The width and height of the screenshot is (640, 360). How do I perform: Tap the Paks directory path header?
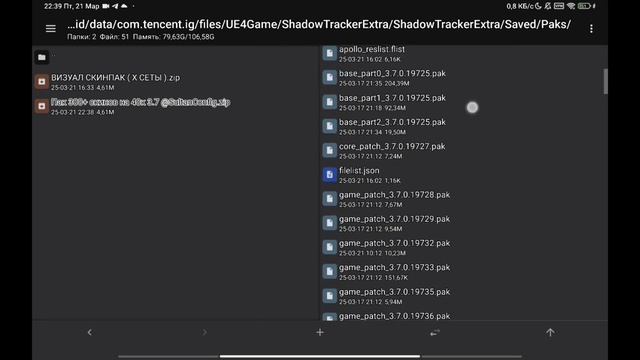point(319,24)
